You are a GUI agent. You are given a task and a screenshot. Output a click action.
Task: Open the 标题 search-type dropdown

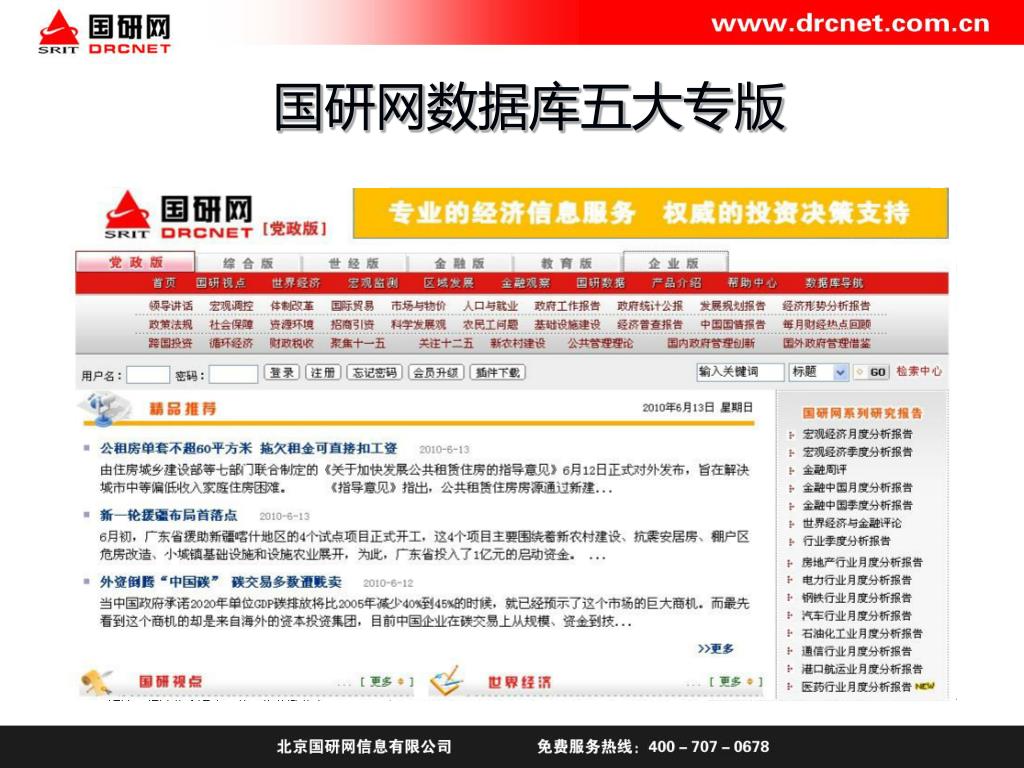point(819,372)
